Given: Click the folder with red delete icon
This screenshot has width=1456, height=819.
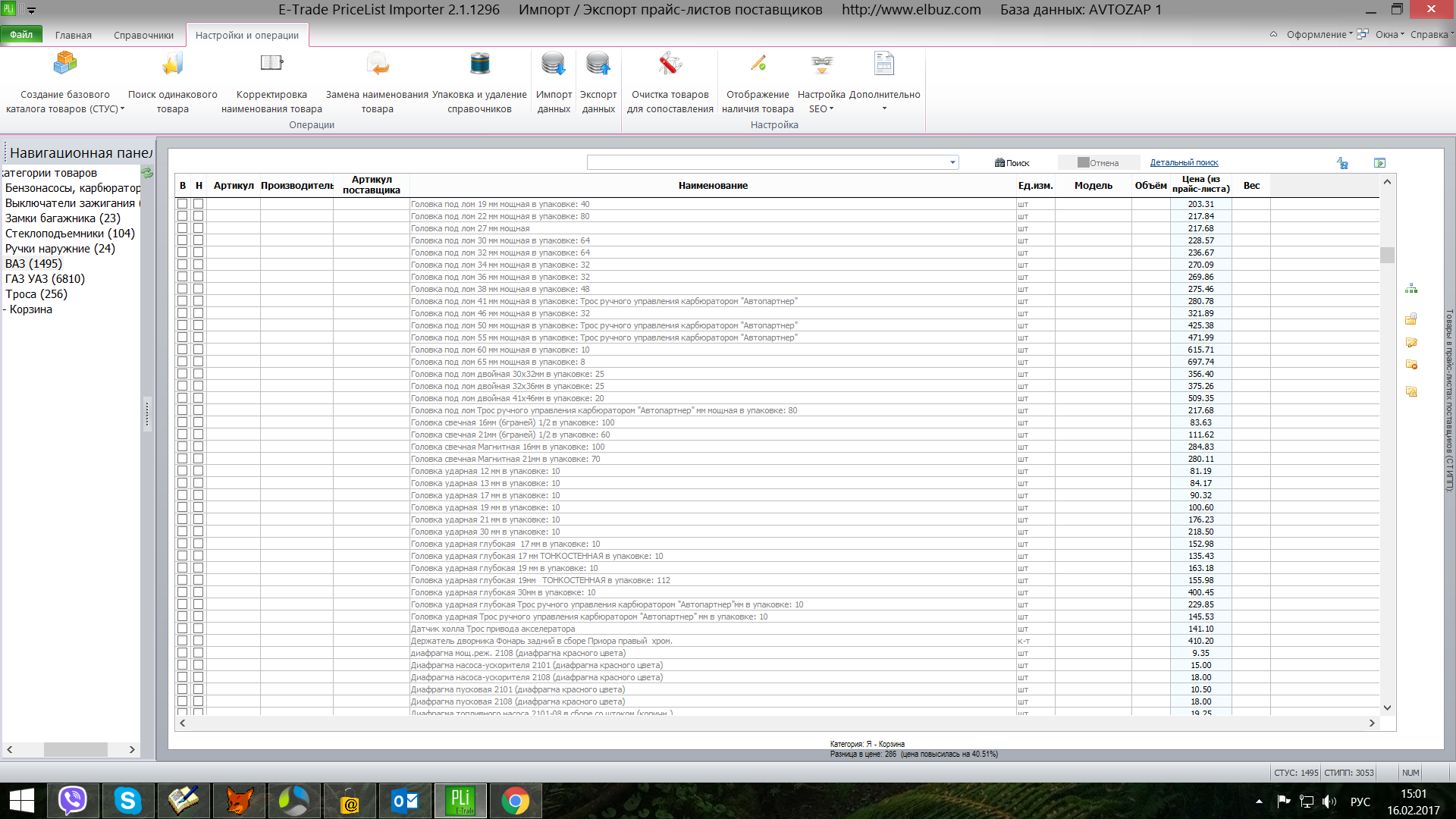Looking at the screenshot, I should coord(1411,365).
